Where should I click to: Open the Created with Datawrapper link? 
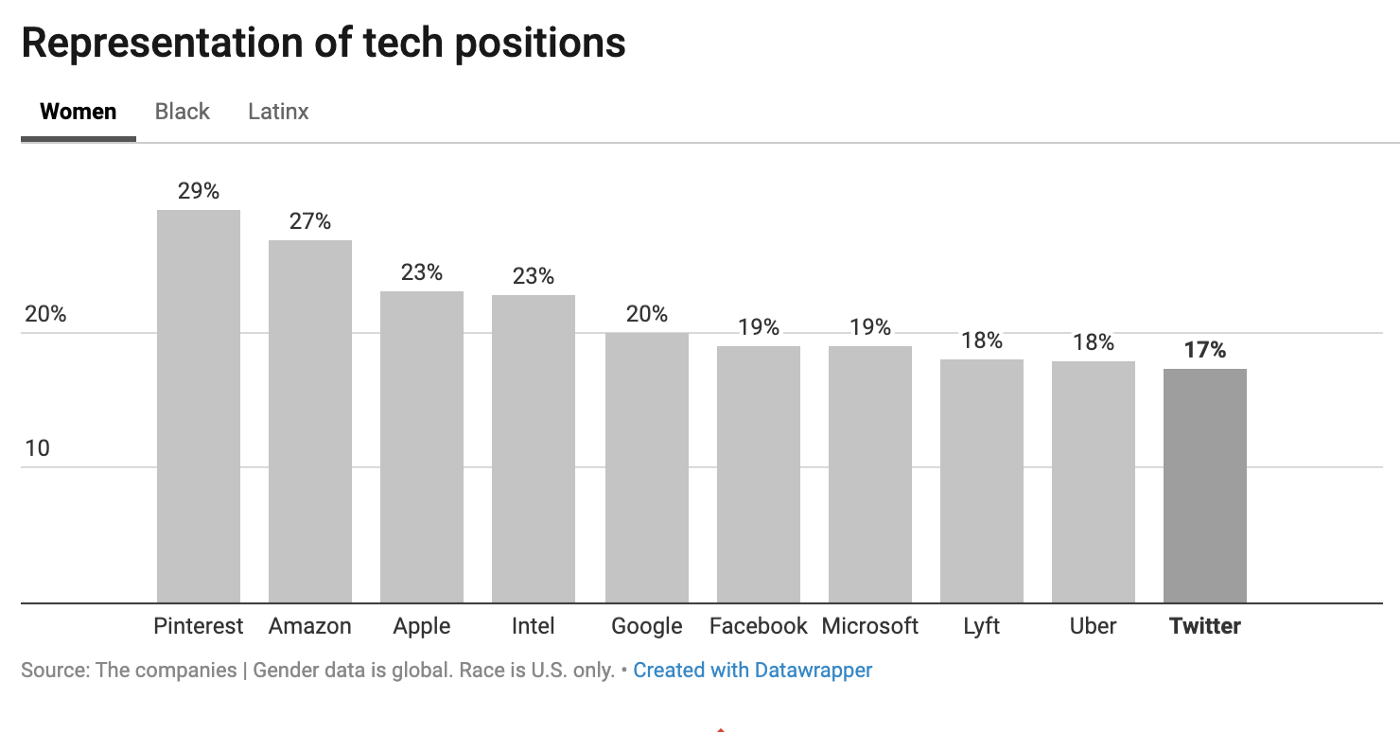point(752,670)
